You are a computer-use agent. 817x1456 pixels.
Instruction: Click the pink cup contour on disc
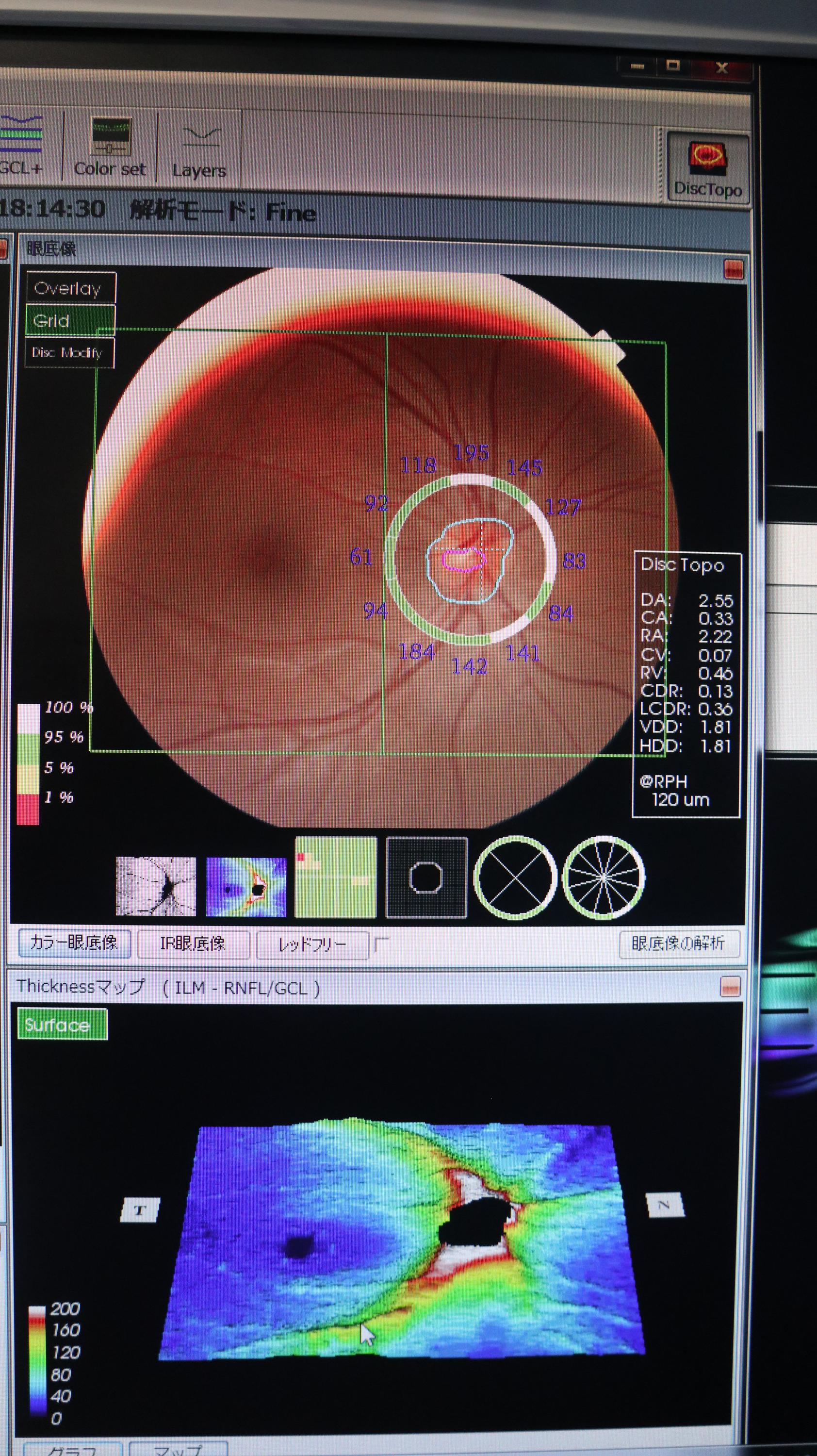tap(464, 560)
